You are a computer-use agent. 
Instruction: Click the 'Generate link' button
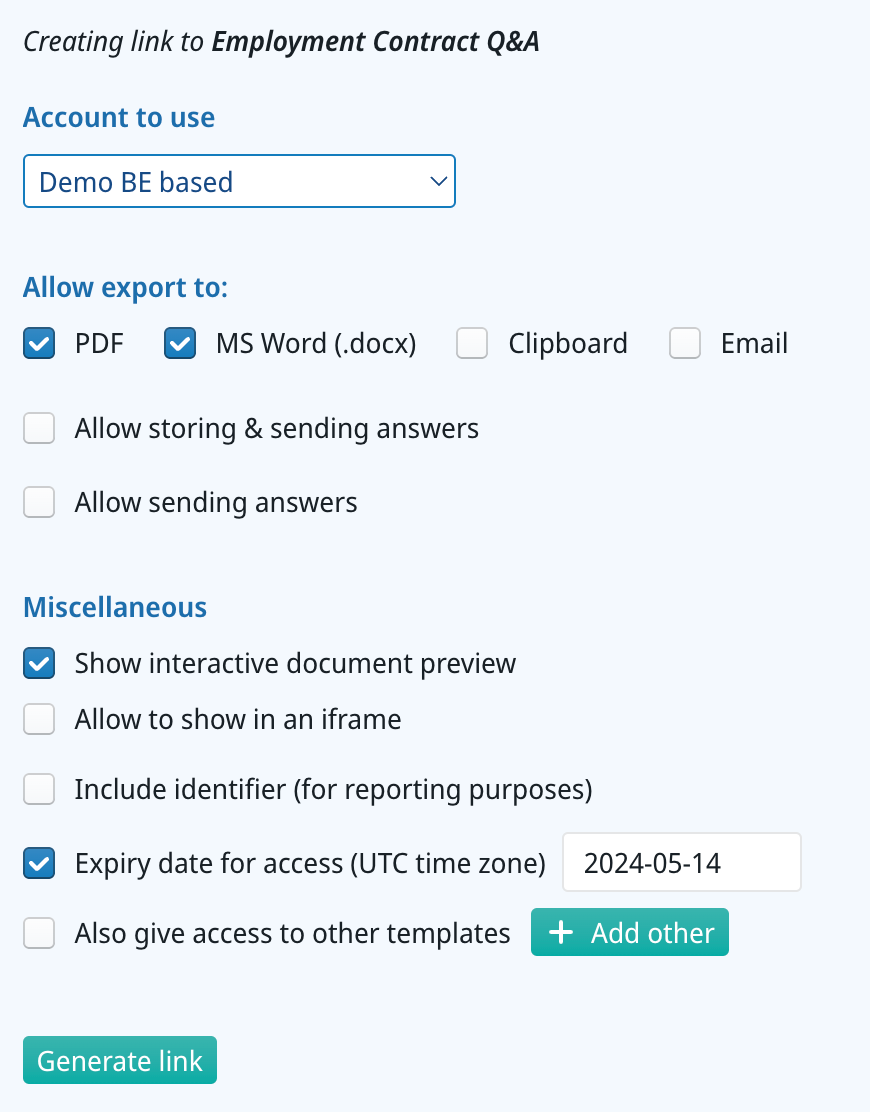point(120,1060)
